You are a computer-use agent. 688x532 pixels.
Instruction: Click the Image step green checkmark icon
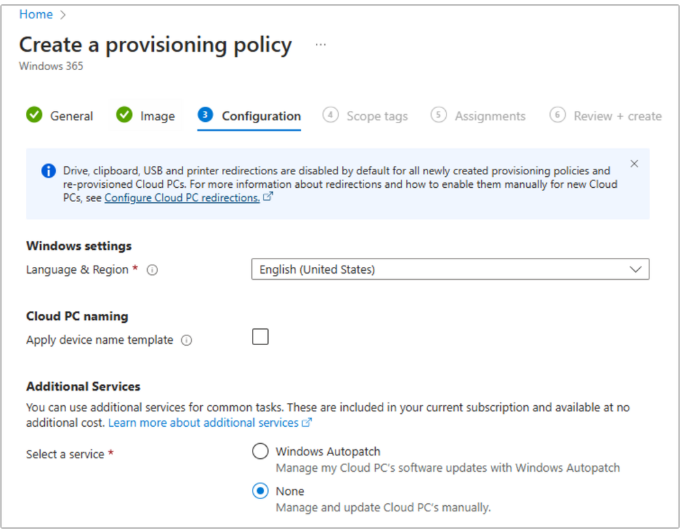(x=124, y=116)
